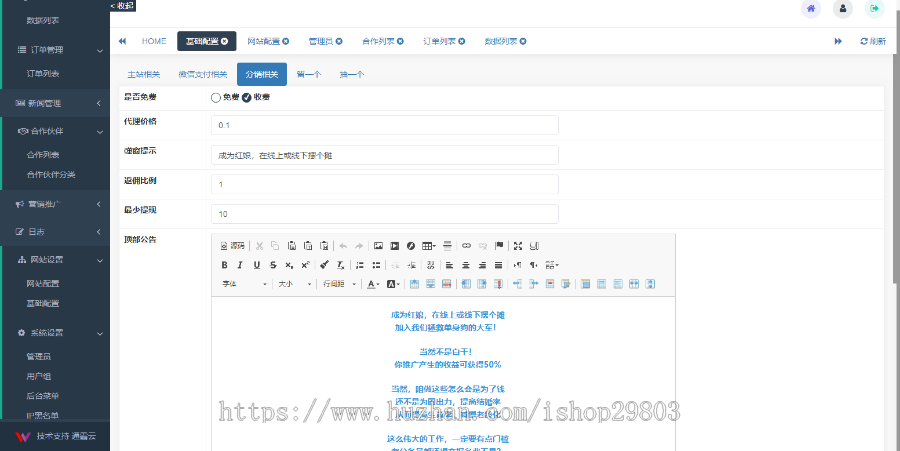Switch to the 合作列表 tab
This screenshot has height=451, width=900.
coord(378,41)
